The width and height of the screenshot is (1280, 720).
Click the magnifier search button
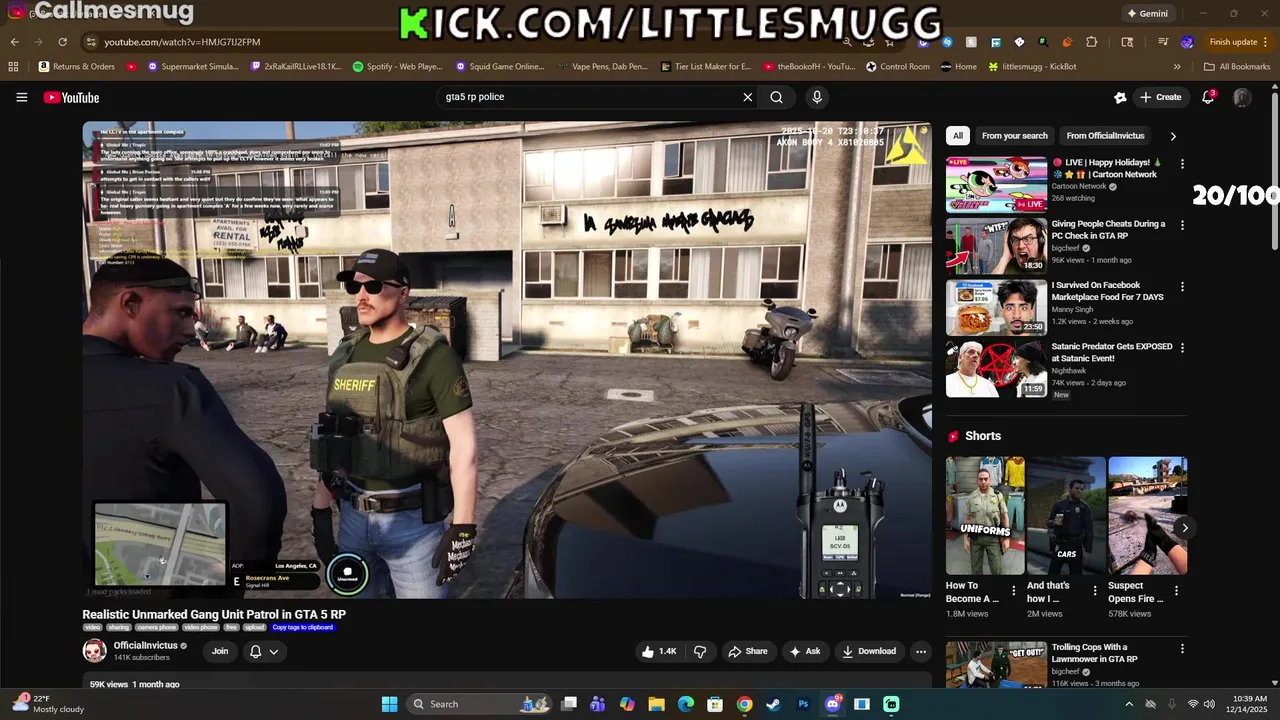[776, 97]
